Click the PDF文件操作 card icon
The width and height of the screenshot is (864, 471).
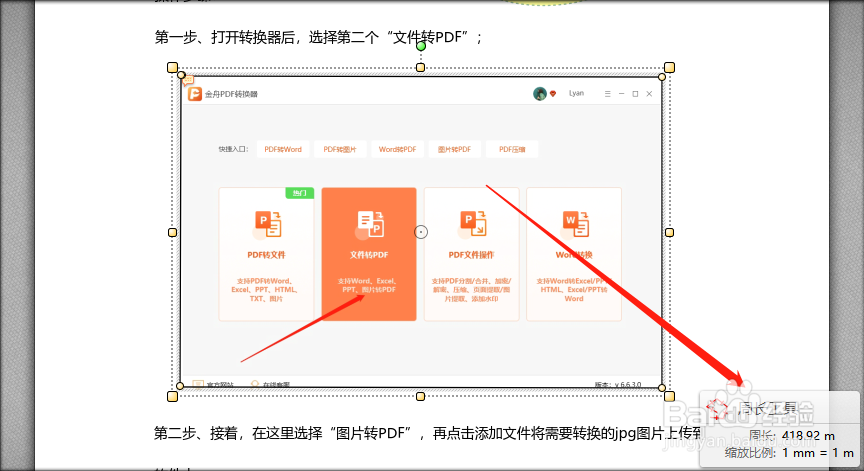(473, 224)
